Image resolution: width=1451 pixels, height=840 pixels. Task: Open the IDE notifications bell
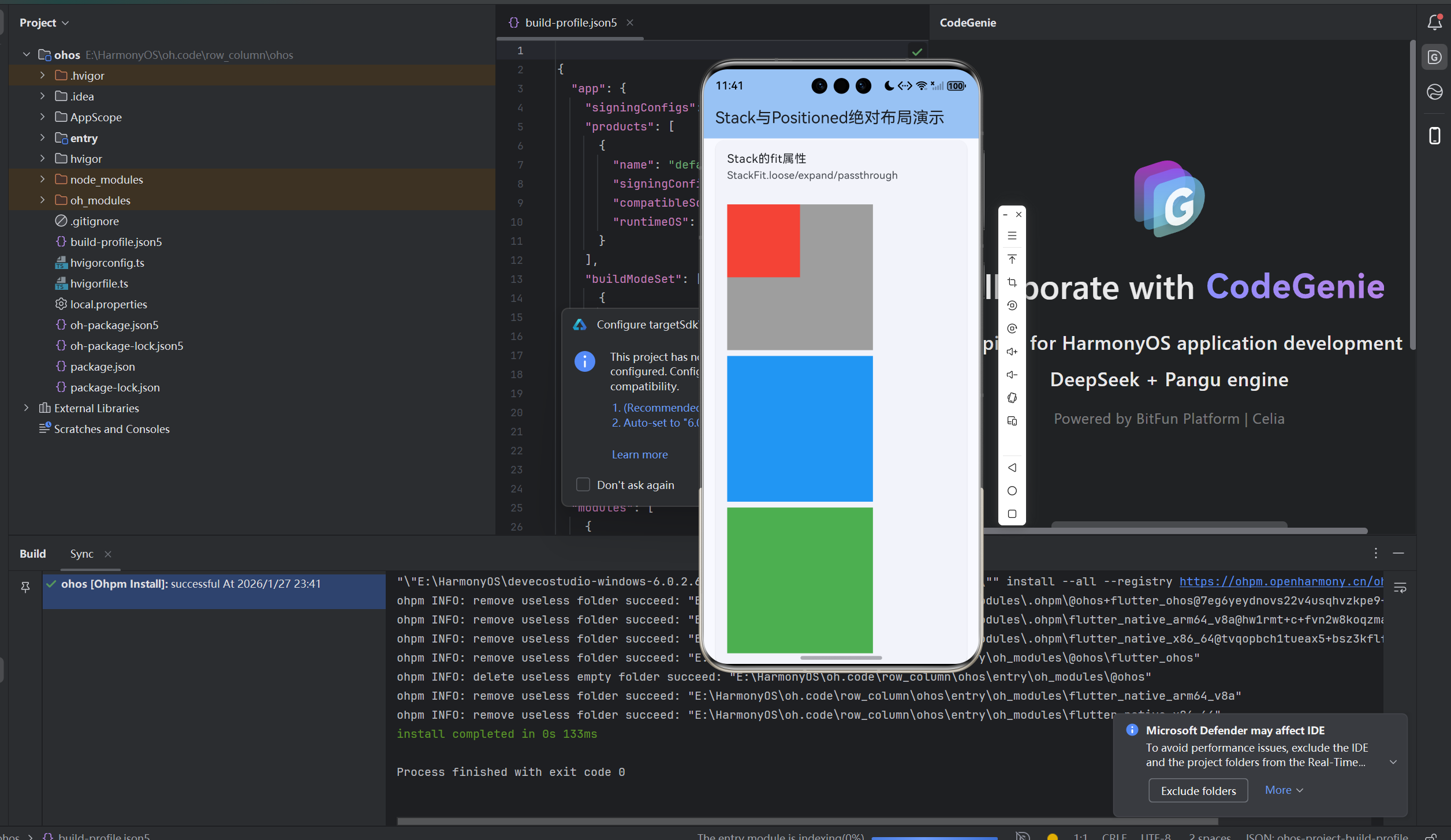click(x=1435, y=22)
